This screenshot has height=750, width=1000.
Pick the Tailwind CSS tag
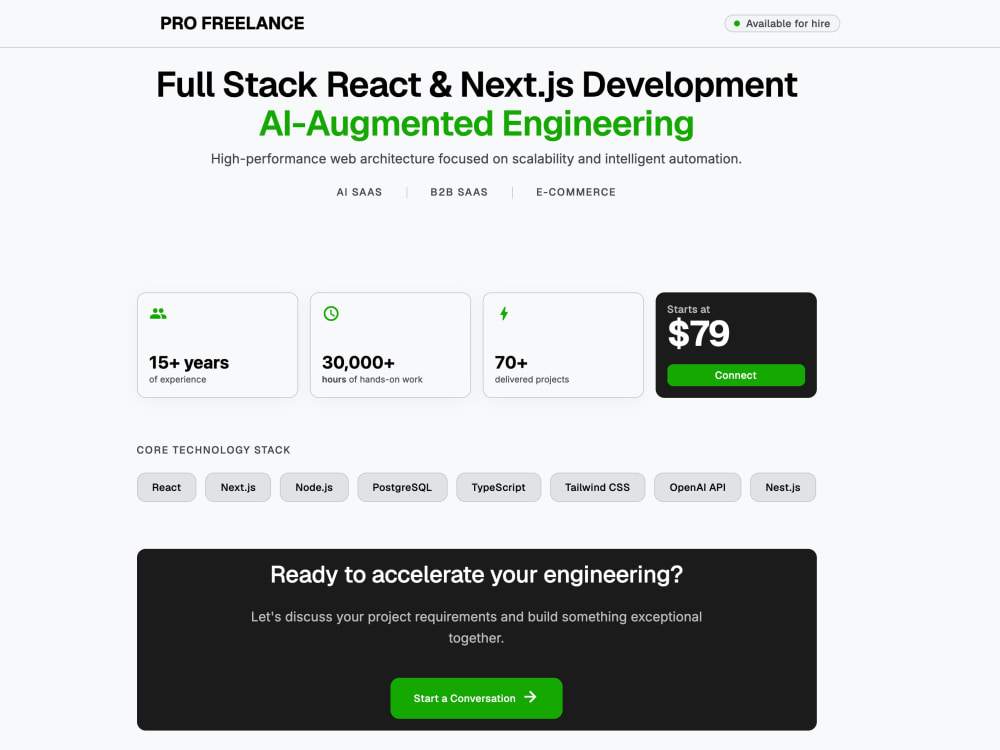coord(597,487)
